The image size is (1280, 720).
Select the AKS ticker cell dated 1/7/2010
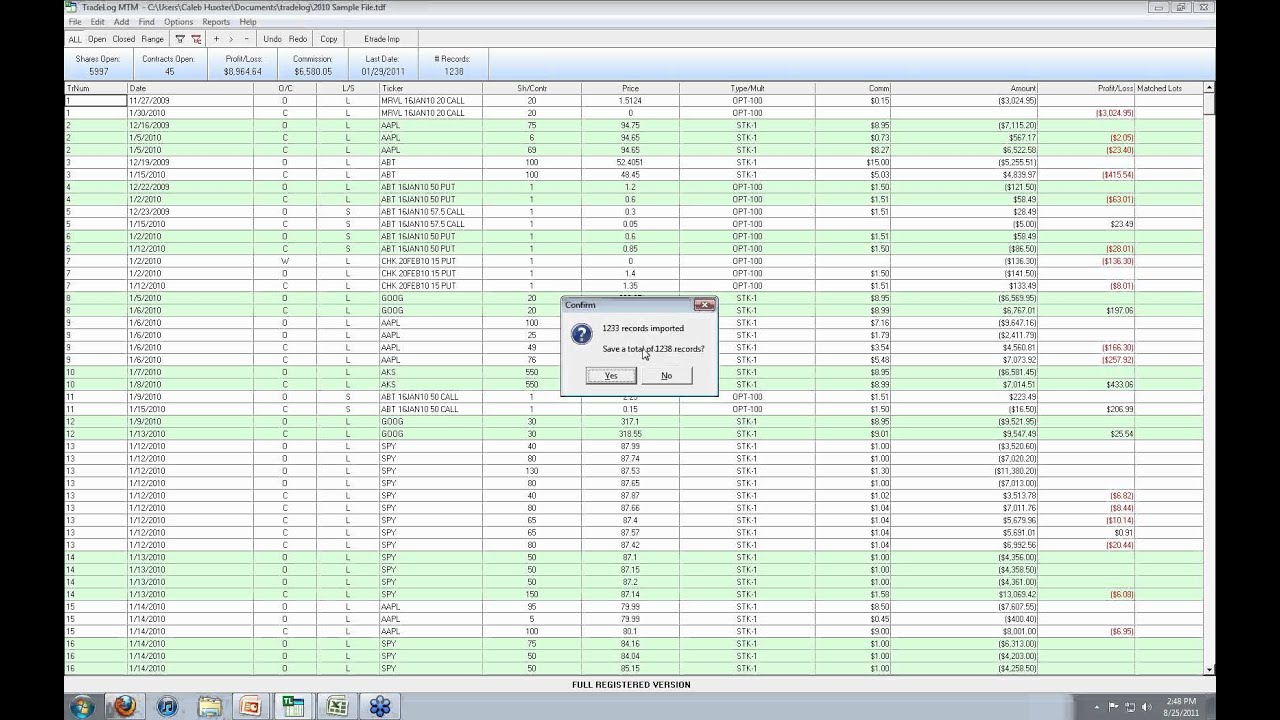click(431, 372)
